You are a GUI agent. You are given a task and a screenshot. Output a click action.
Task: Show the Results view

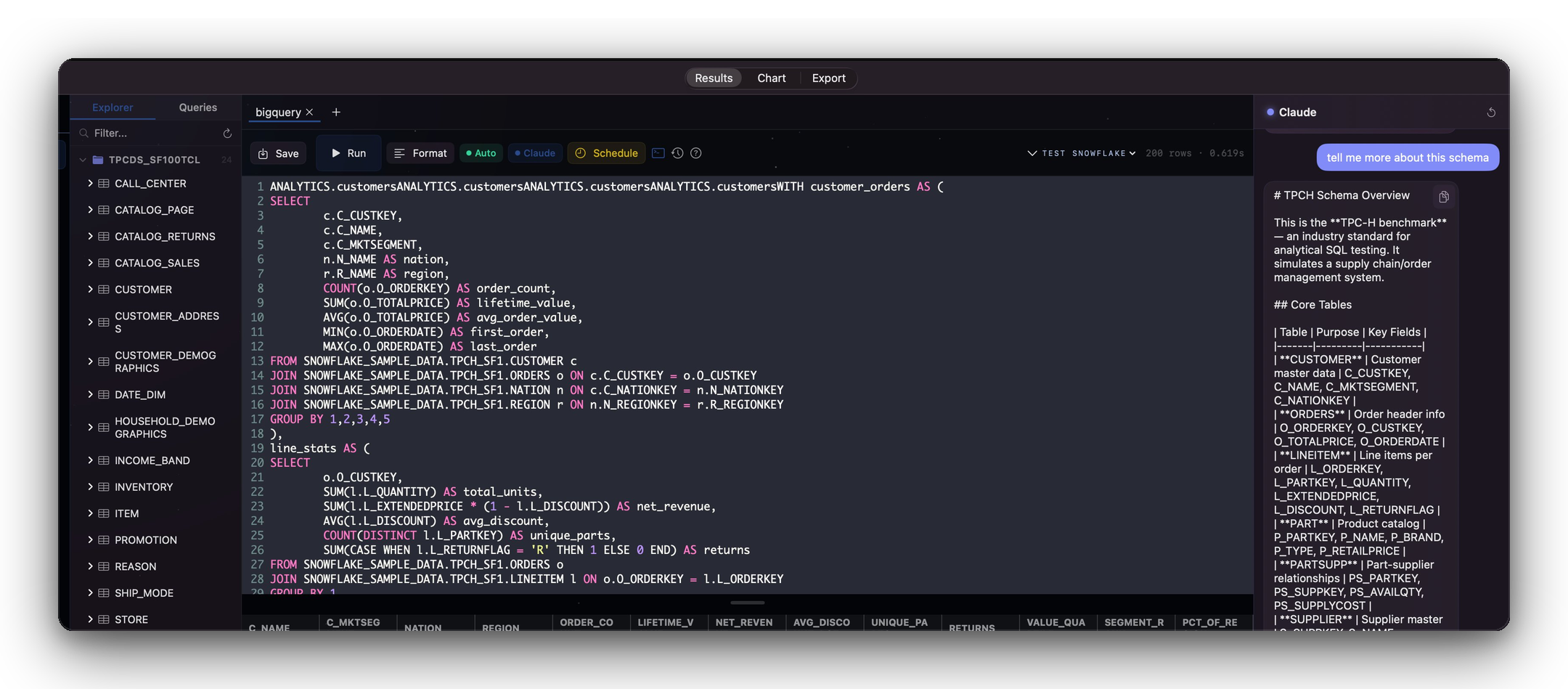[714, 78]
